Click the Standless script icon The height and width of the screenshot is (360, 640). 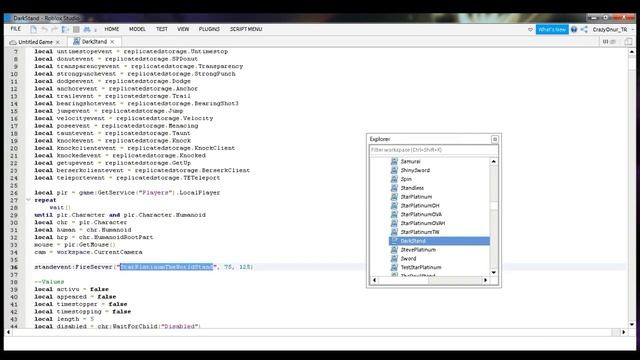(394, 188)
